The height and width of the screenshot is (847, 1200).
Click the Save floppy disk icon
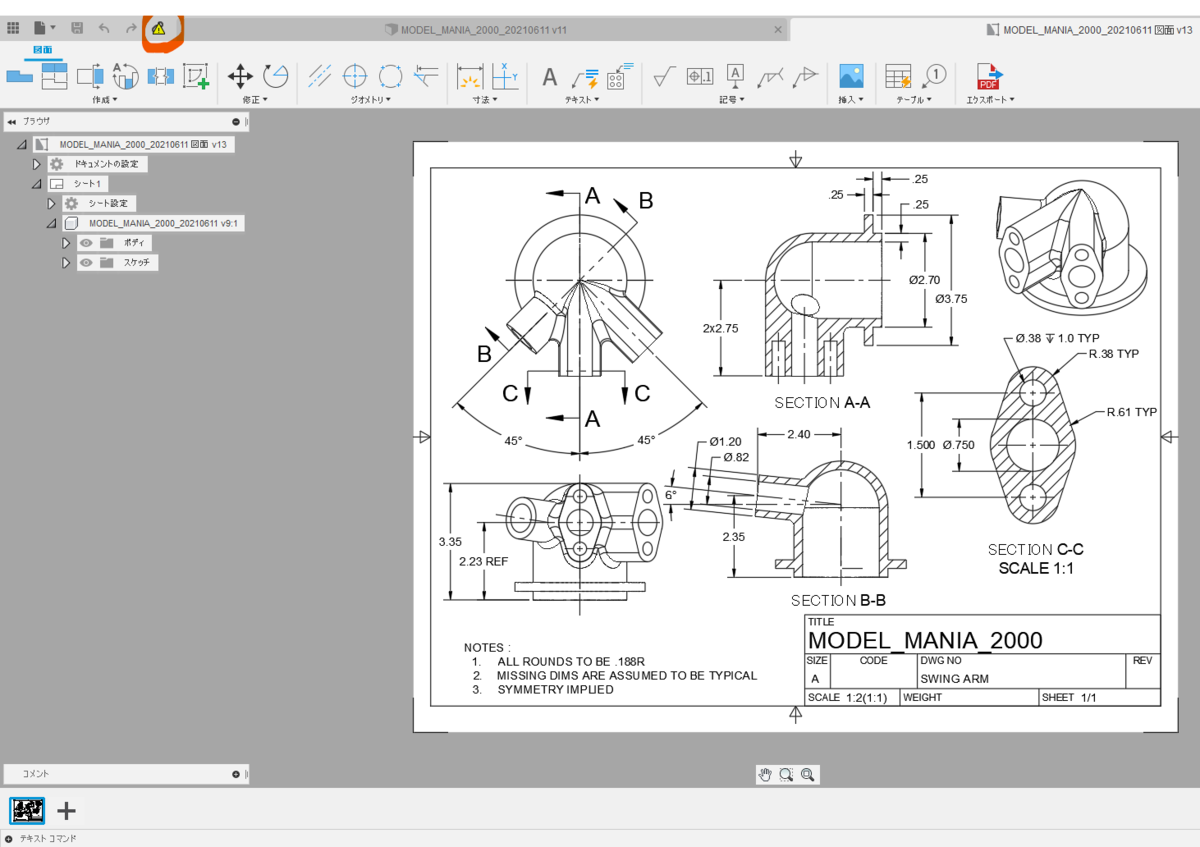(78, 28)
